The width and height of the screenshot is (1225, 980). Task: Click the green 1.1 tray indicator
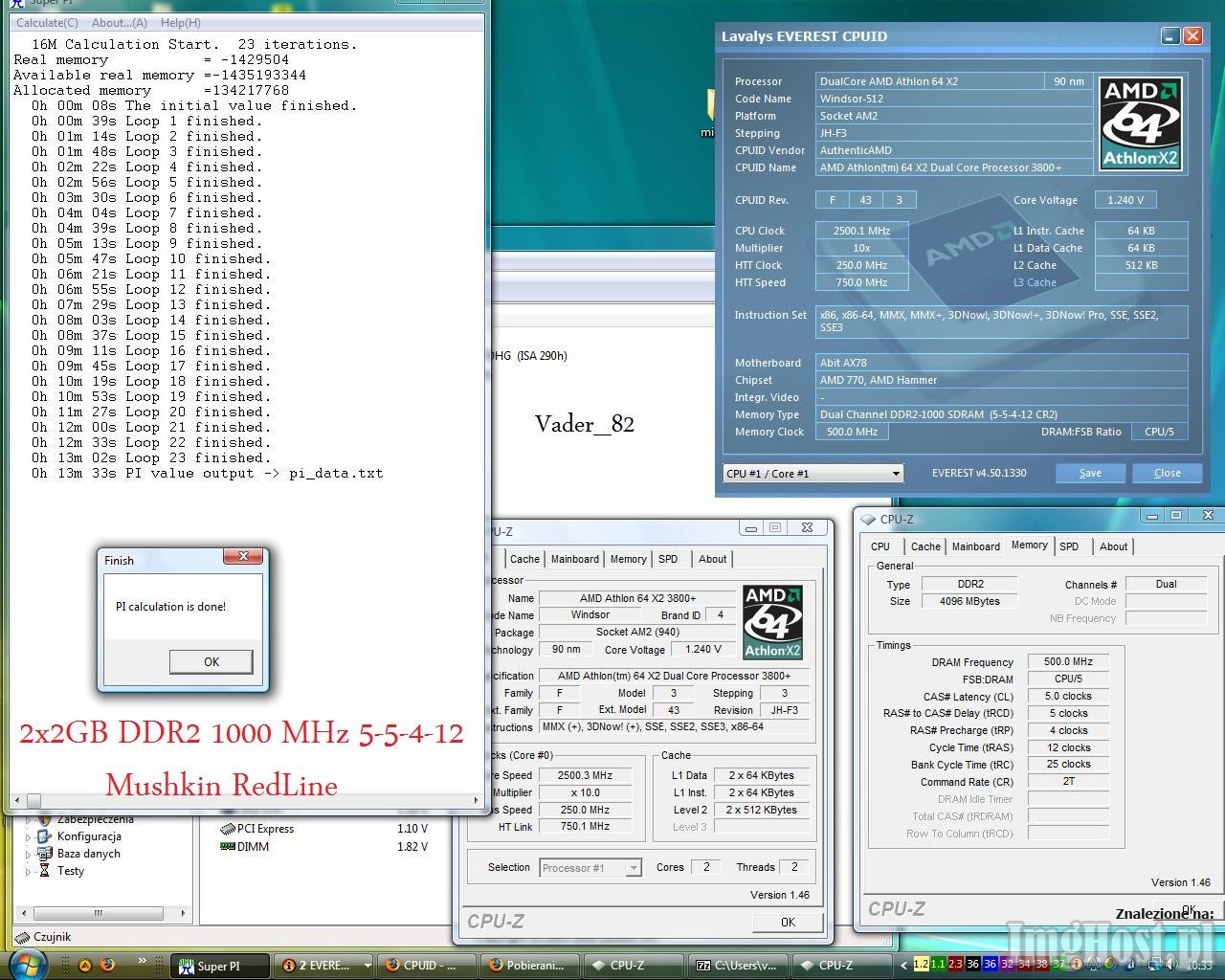[938, 965]
